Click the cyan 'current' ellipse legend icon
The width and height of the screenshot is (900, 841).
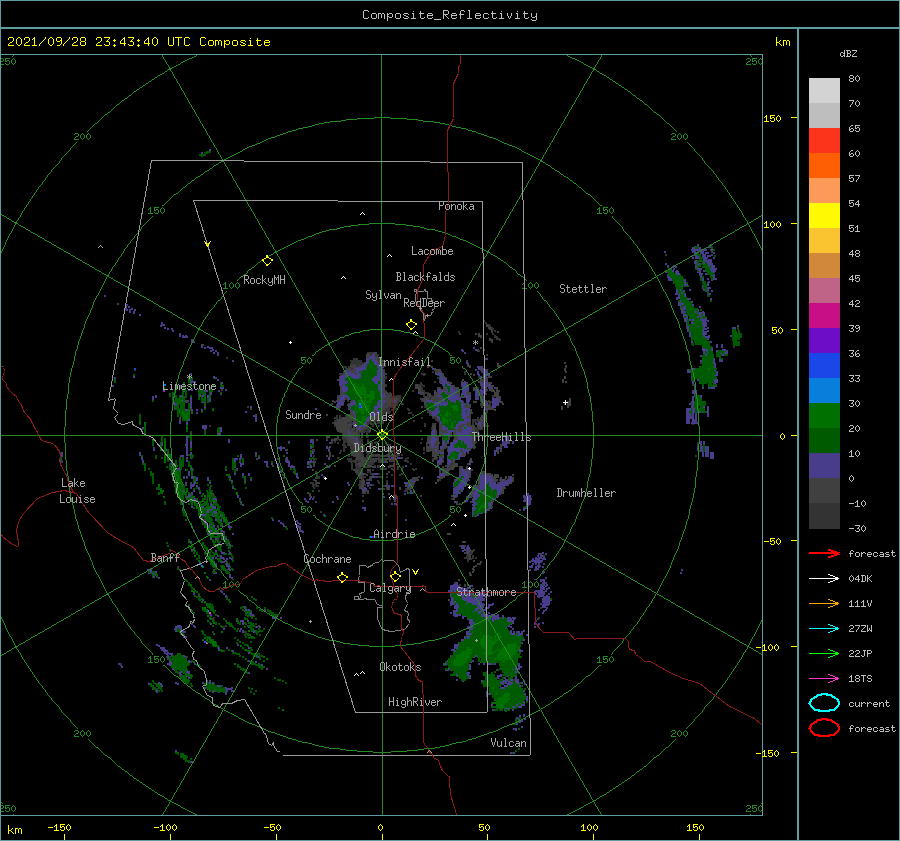click(824, 703)
